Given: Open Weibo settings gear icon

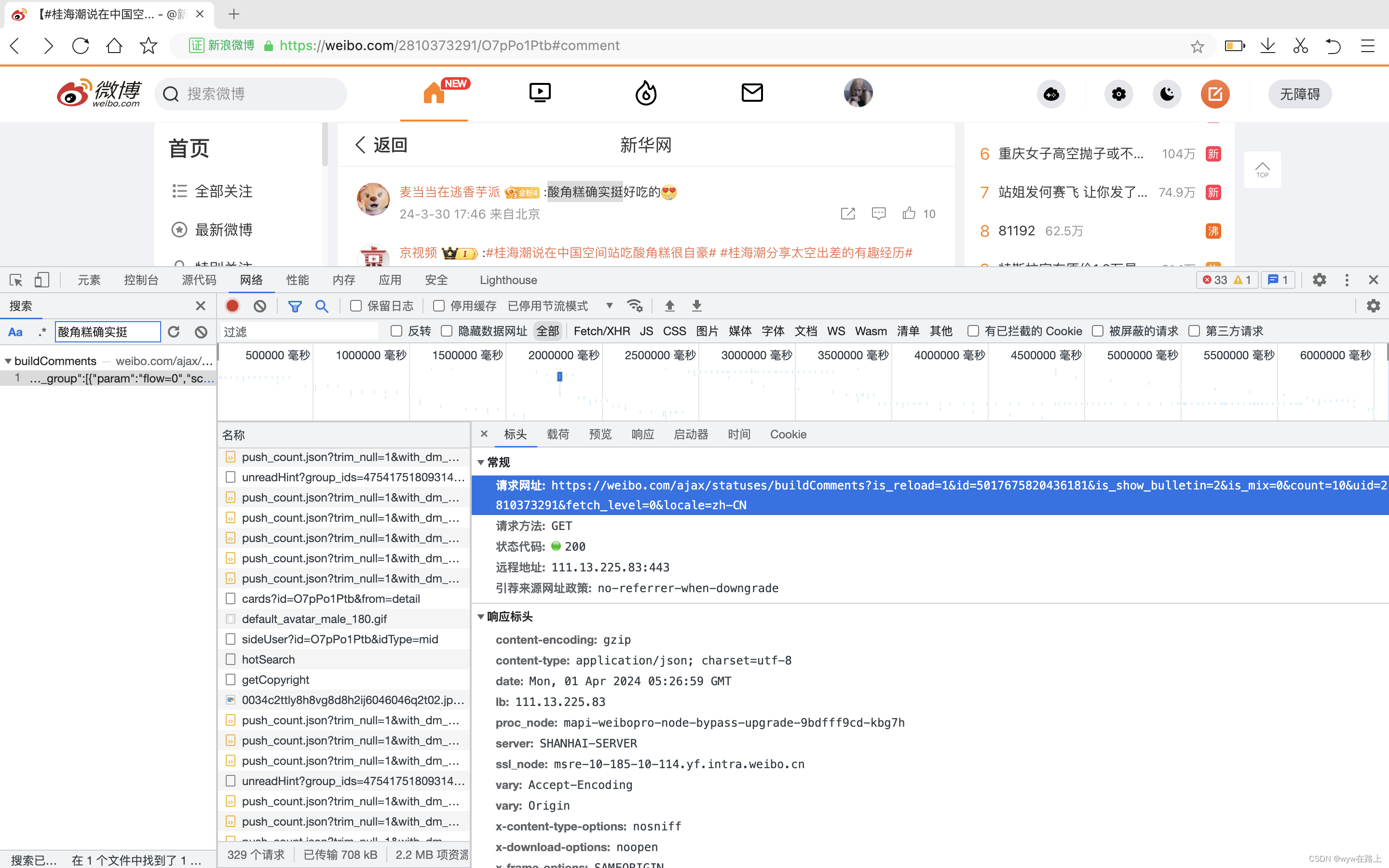Looking at the screenshot, I should (1118, 94).
